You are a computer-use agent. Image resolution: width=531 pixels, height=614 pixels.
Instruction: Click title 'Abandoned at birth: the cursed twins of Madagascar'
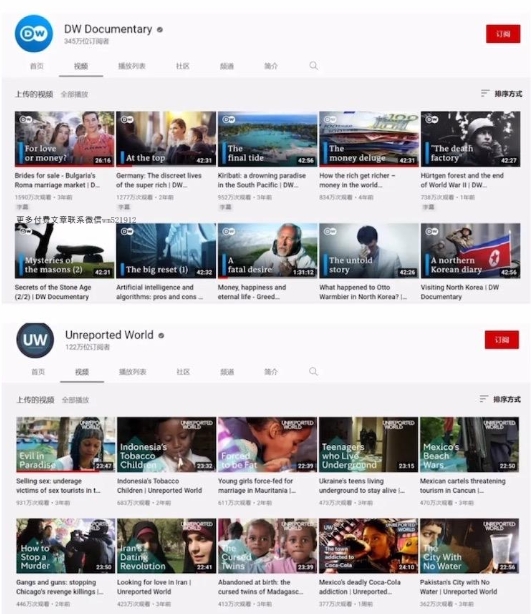click(260, 587)
